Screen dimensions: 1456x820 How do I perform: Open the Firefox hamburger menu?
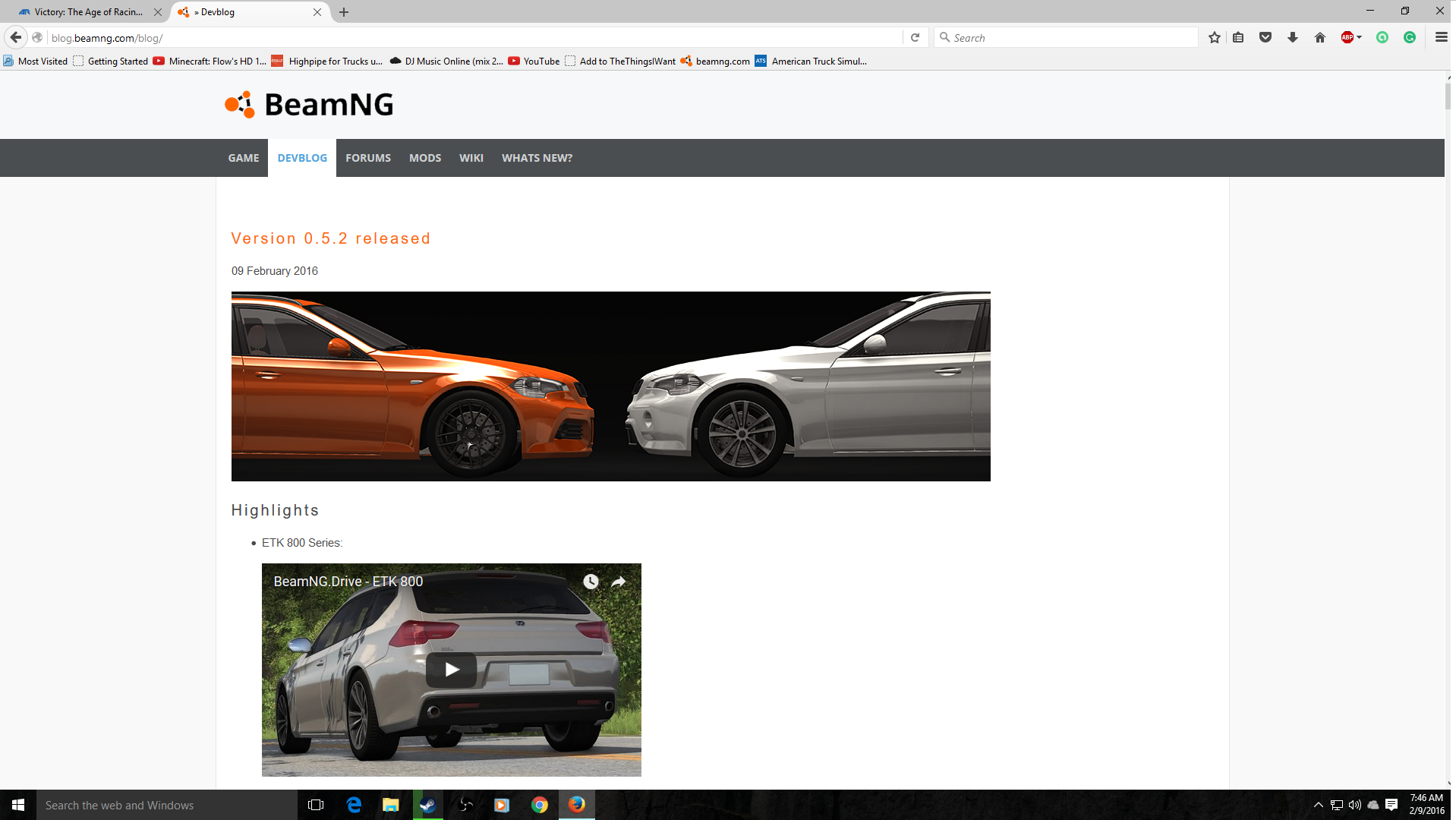tap(1441, 37)
